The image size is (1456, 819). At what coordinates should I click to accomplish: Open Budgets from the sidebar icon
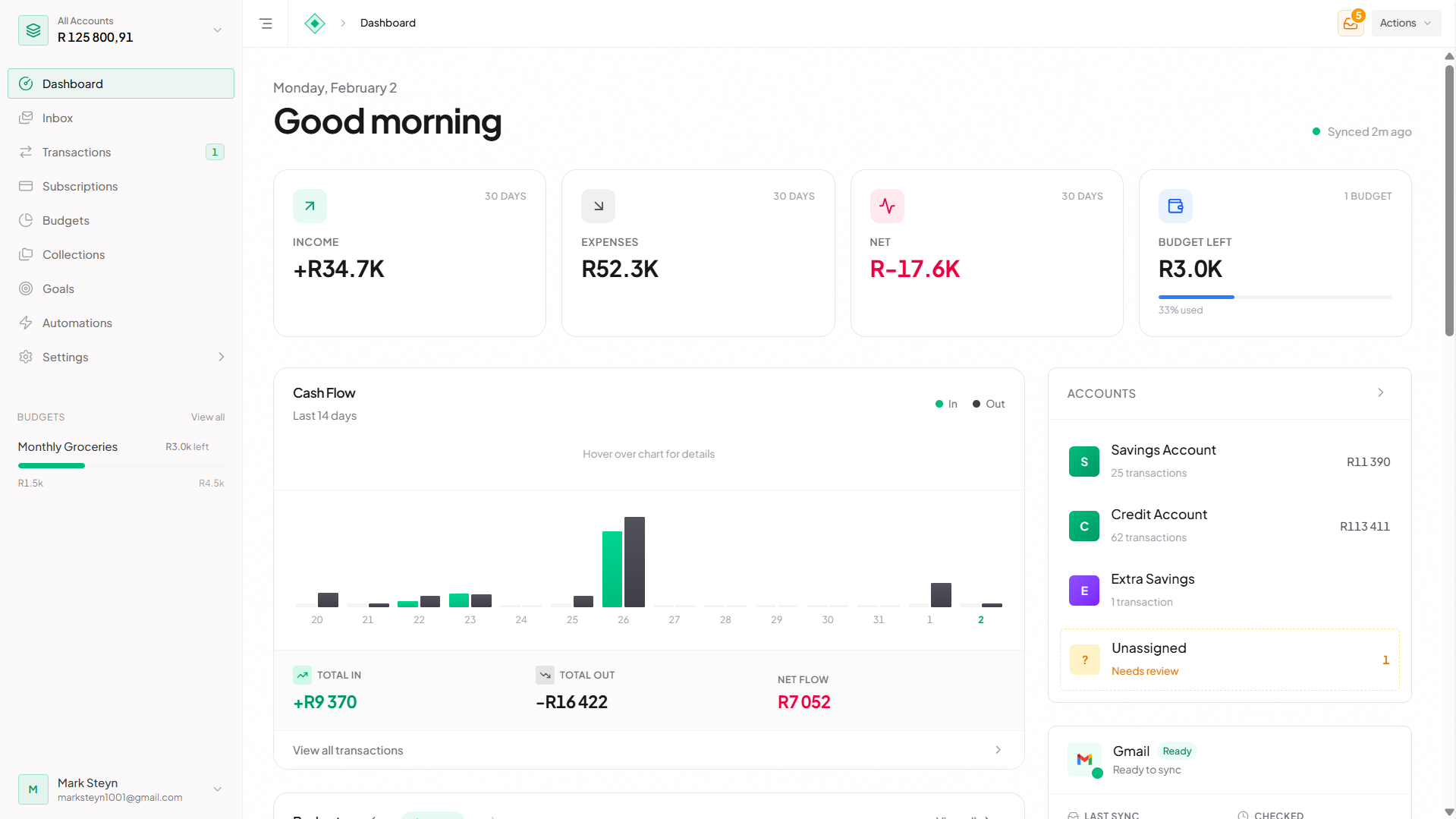pos(26,220)
